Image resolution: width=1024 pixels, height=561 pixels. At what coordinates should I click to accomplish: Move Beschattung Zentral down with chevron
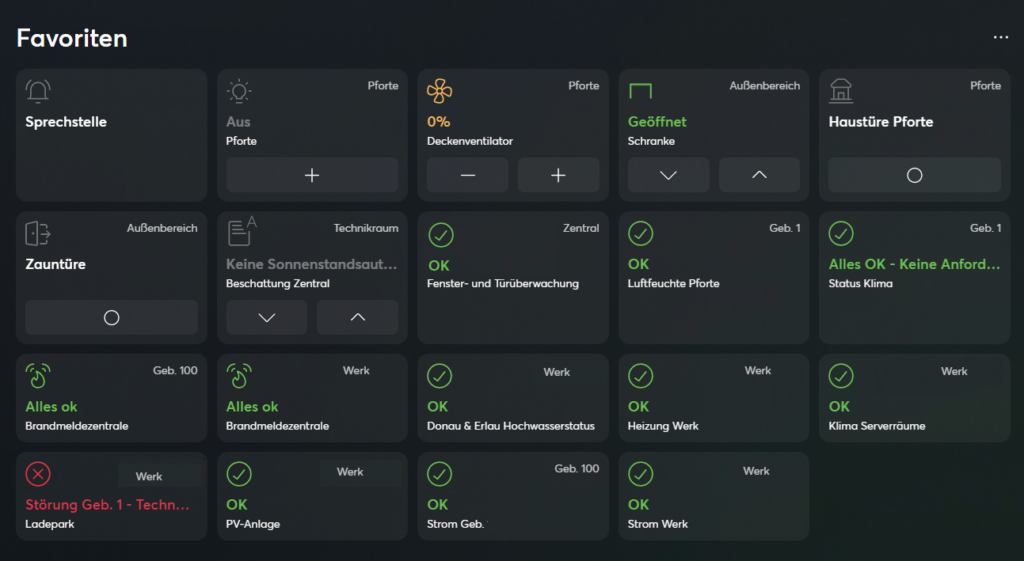[x=267, y=317]
